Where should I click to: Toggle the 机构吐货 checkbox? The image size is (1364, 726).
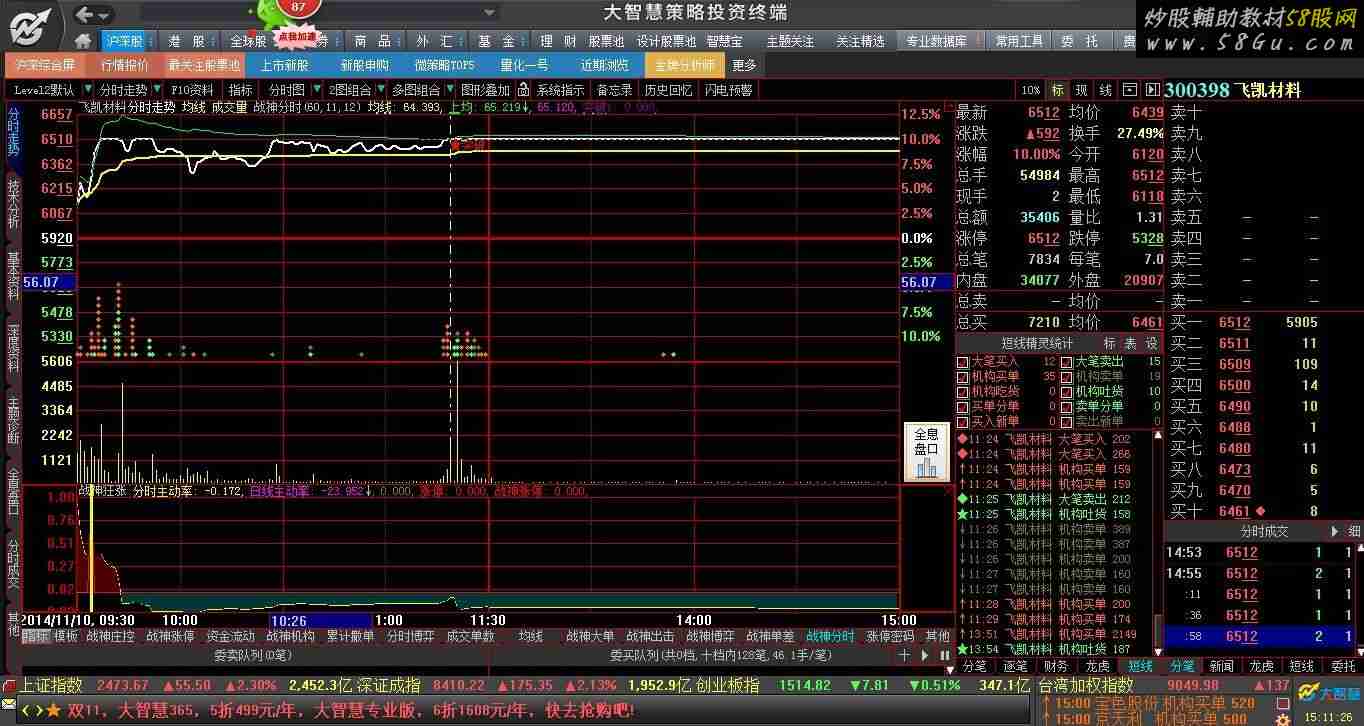(1067, 392)
